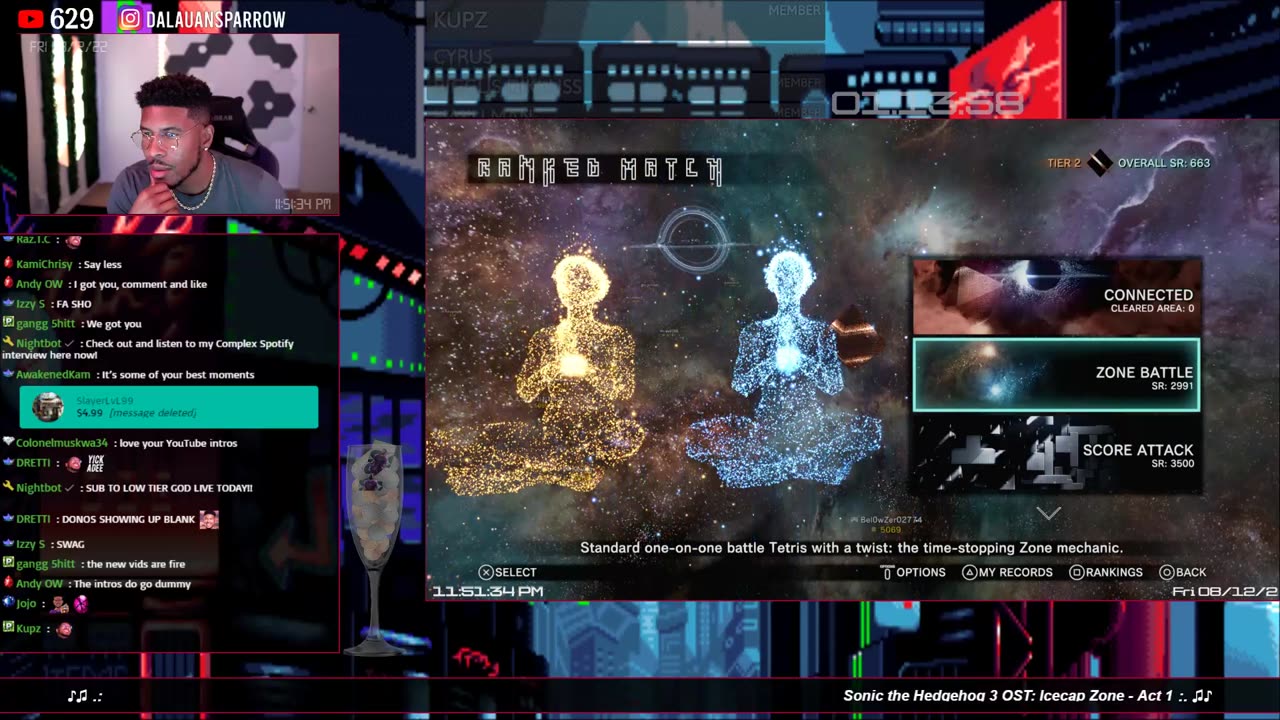1280x720 pixels.
Task: Click gangg Shitt's "the new vids are fire"
Action: tap(138, 564)
